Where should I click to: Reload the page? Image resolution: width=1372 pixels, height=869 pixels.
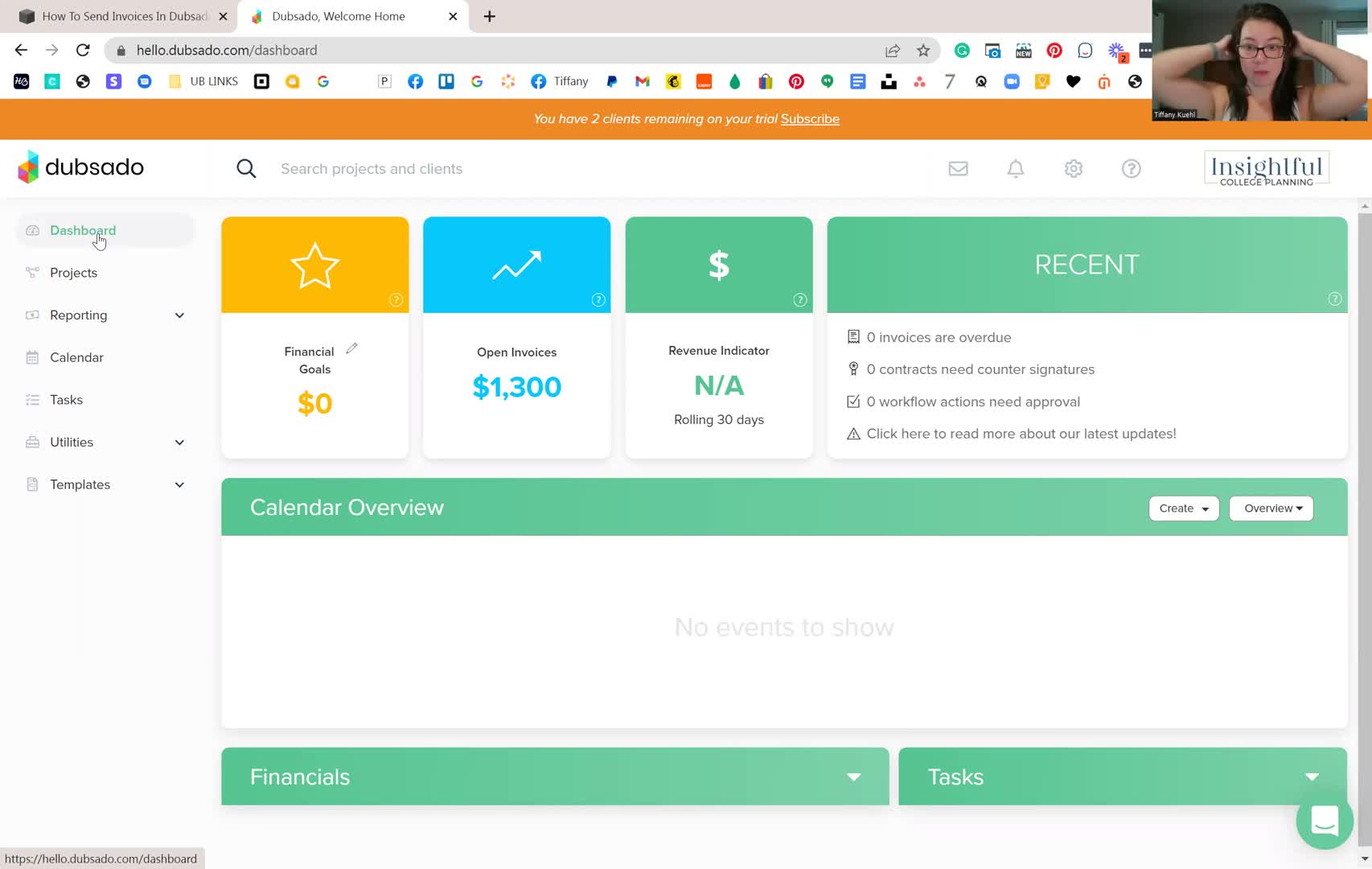tap(83, 50)
